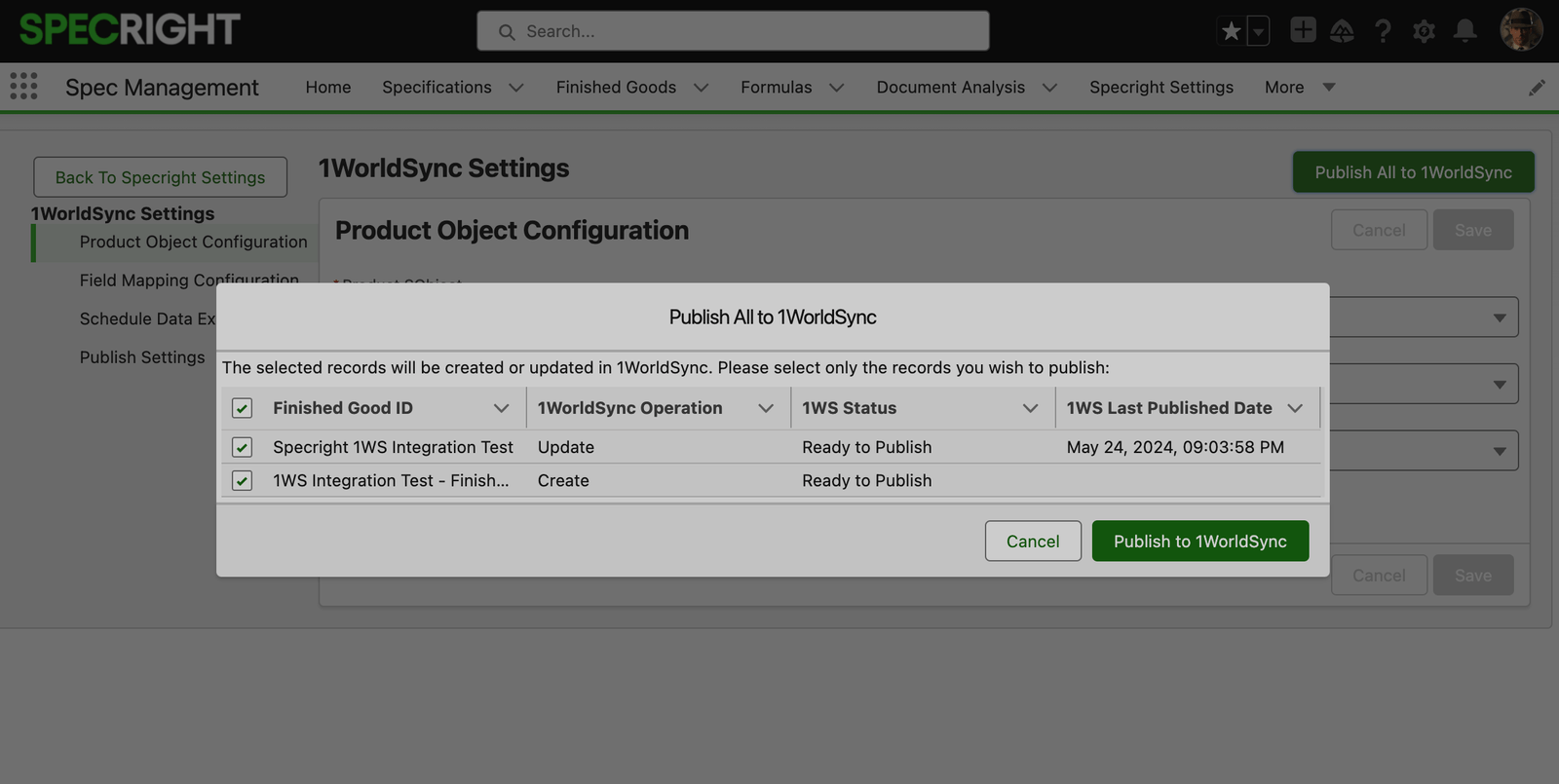
Task: Expand the Formulas nav dropdown chevron
Action: click(836, 88)
